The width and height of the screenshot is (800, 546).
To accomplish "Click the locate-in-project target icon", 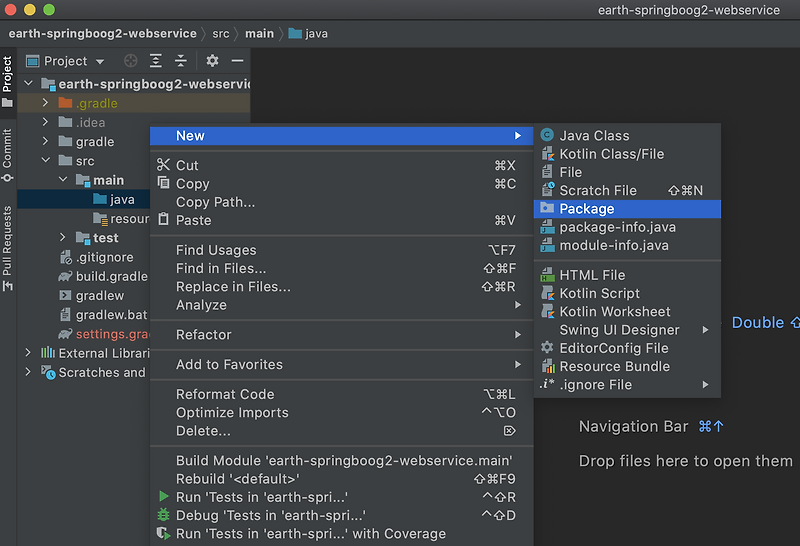I will [x=131, y=61].
